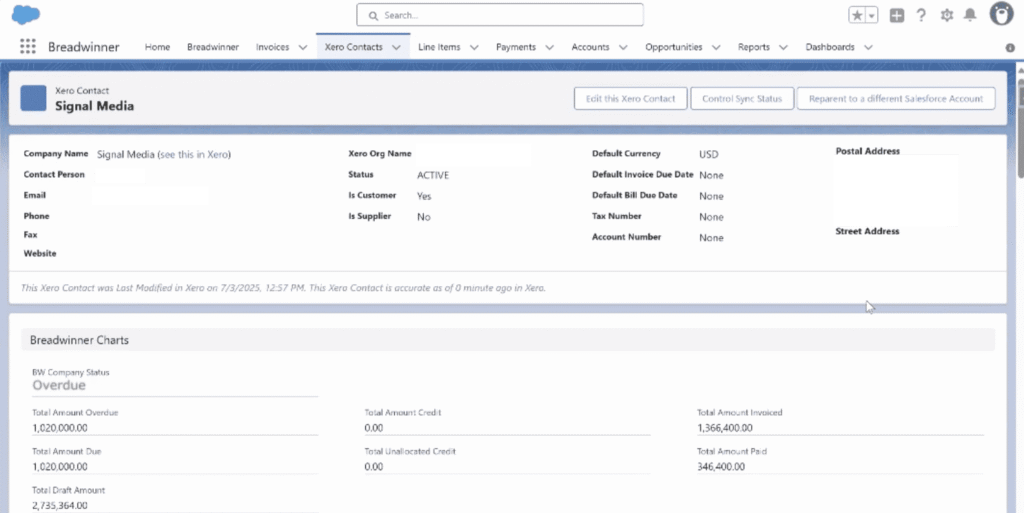Click Total Amount Paid value 346,400.00
Screen dimensions: 1024x513
(x=721, y=467)
